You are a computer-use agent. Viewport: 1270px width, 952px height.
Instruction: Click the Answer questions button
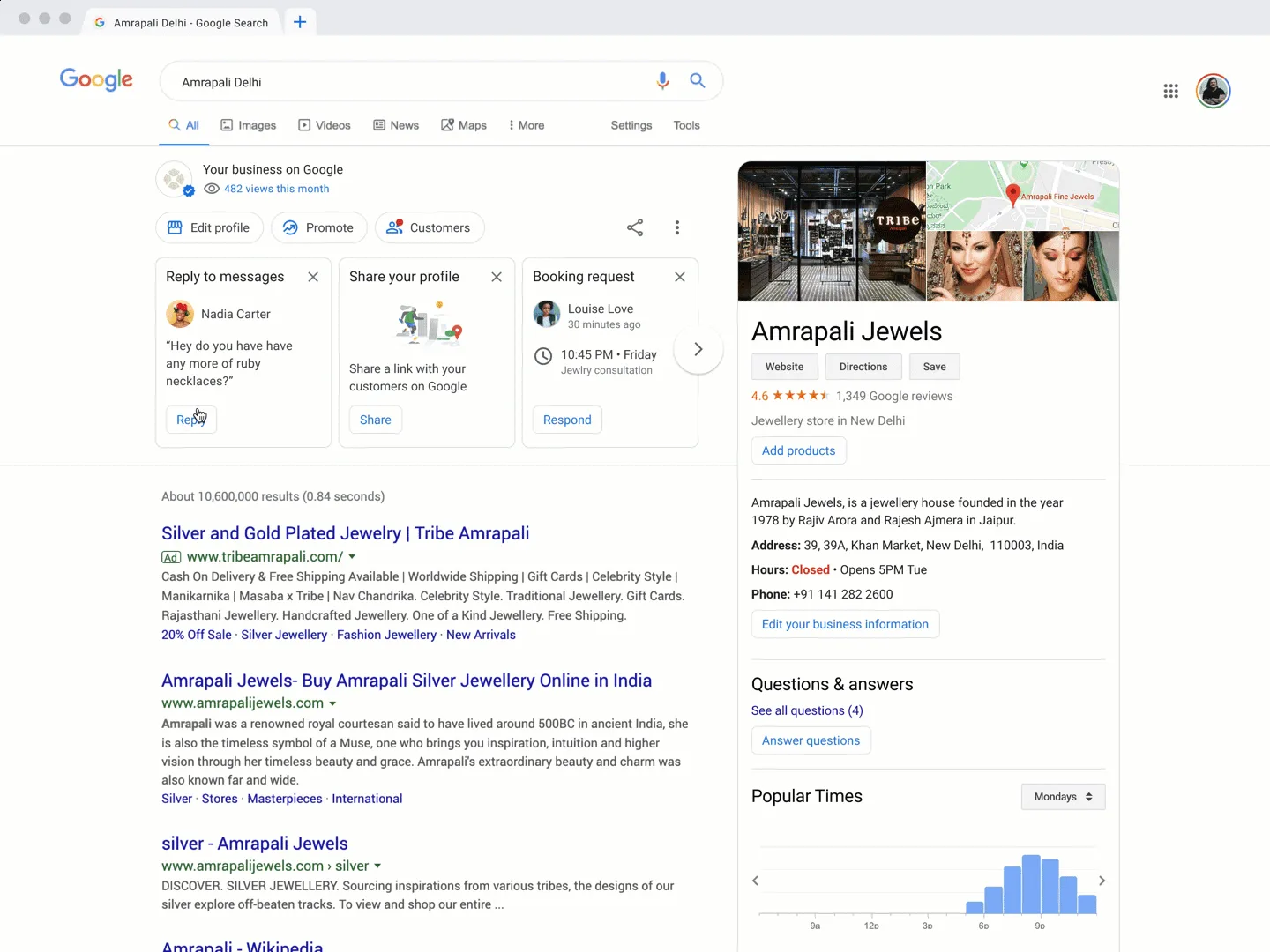tap(811, 740)
